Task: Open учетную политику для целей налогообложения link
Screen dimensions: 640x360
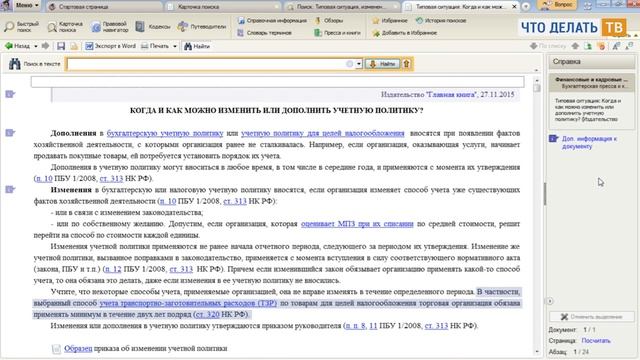Action: coord(322,133)
